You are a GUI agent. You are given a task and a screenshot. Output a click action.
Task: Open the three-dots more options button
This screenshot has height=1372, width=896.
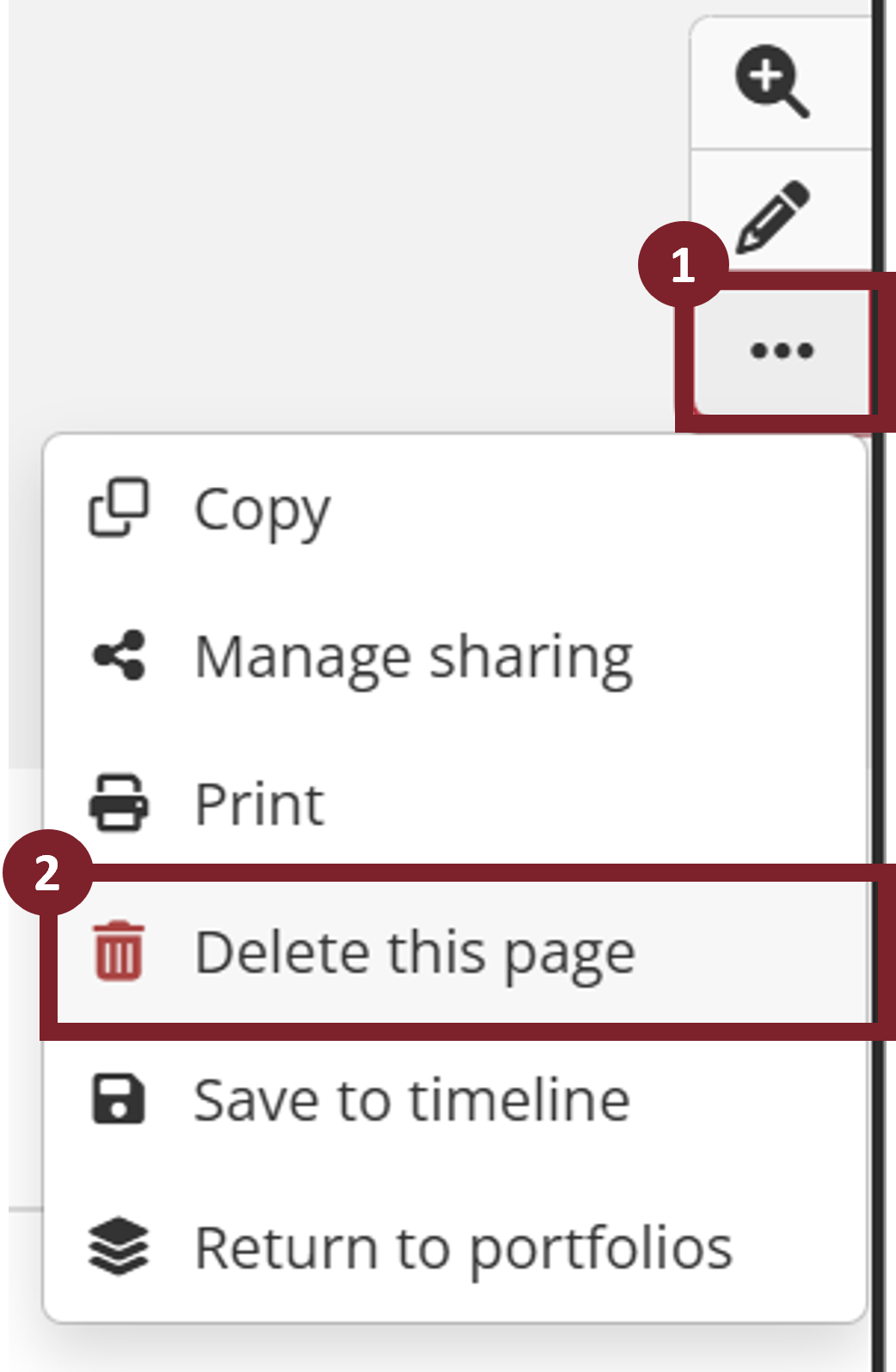(x=781, y=350)
